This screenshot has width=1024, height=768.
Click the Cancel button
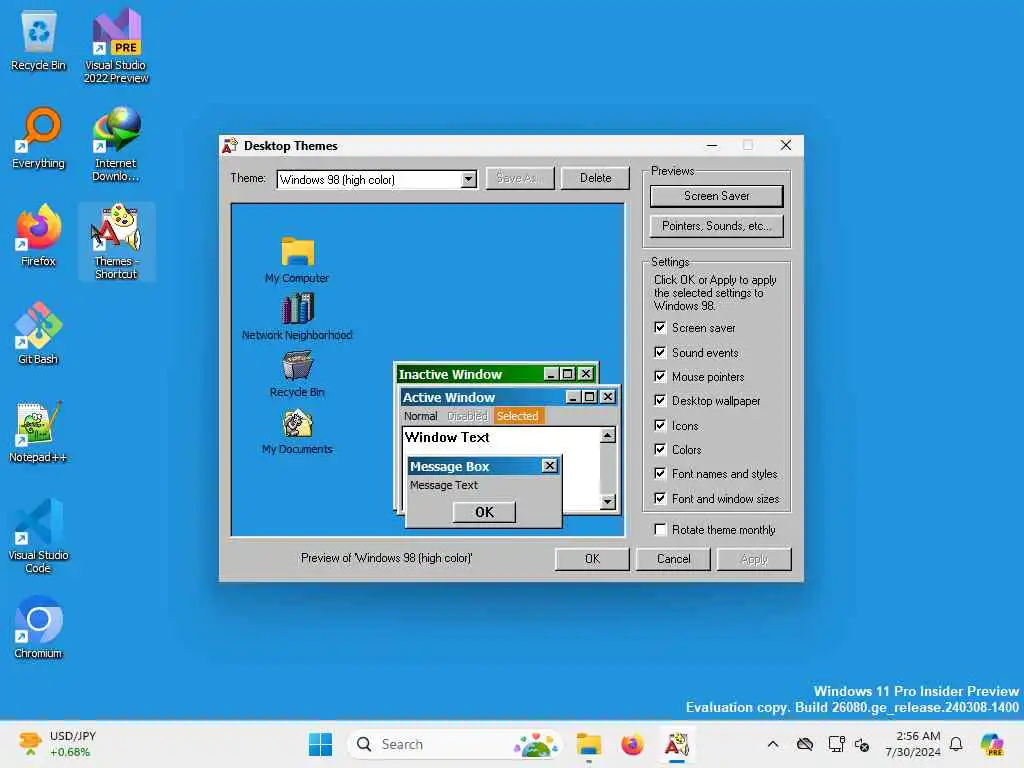coord(673,559)
